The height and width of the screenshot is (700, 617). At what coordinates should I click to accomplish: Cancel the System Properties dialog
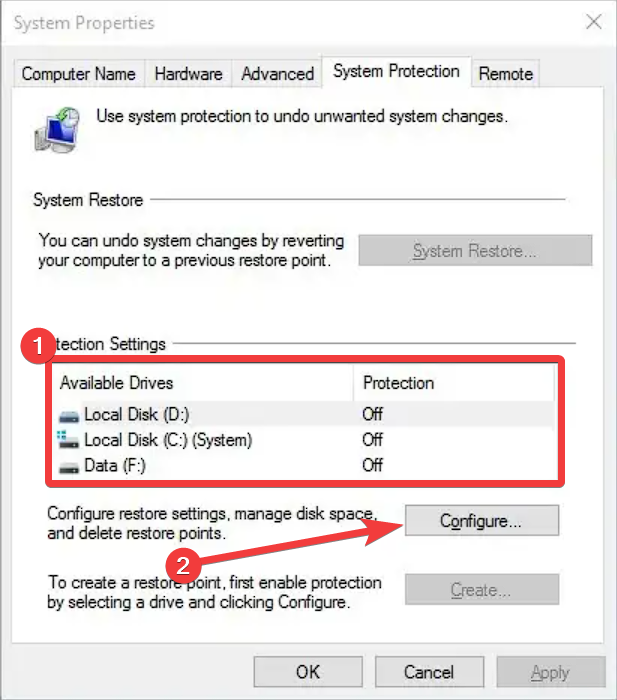[x=429, y=672]
